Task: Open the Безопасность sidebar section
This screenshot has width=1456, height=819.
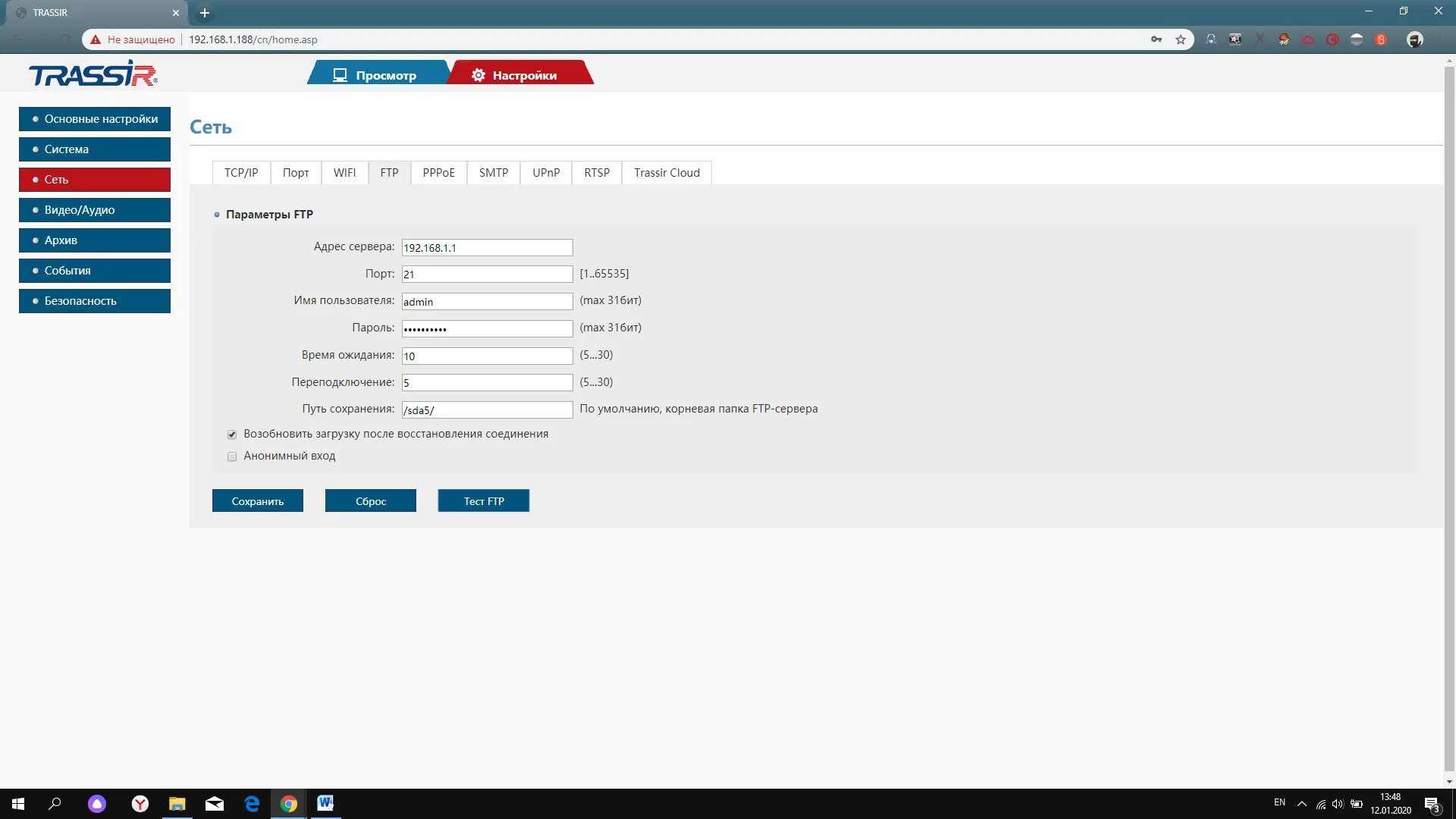Action: 95,301
